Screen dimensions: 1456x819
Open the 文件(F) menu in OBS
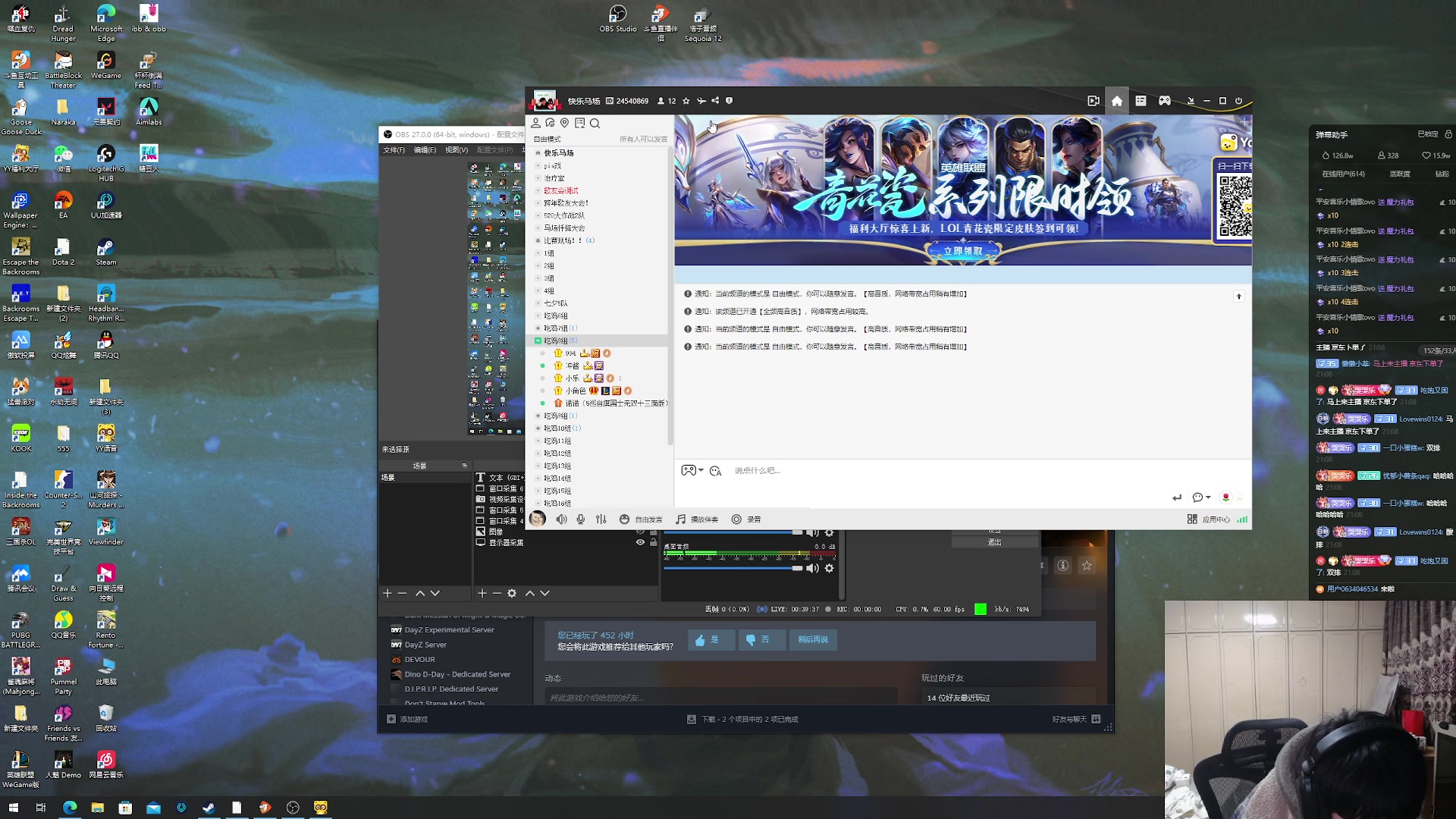[x=394, y=150]
